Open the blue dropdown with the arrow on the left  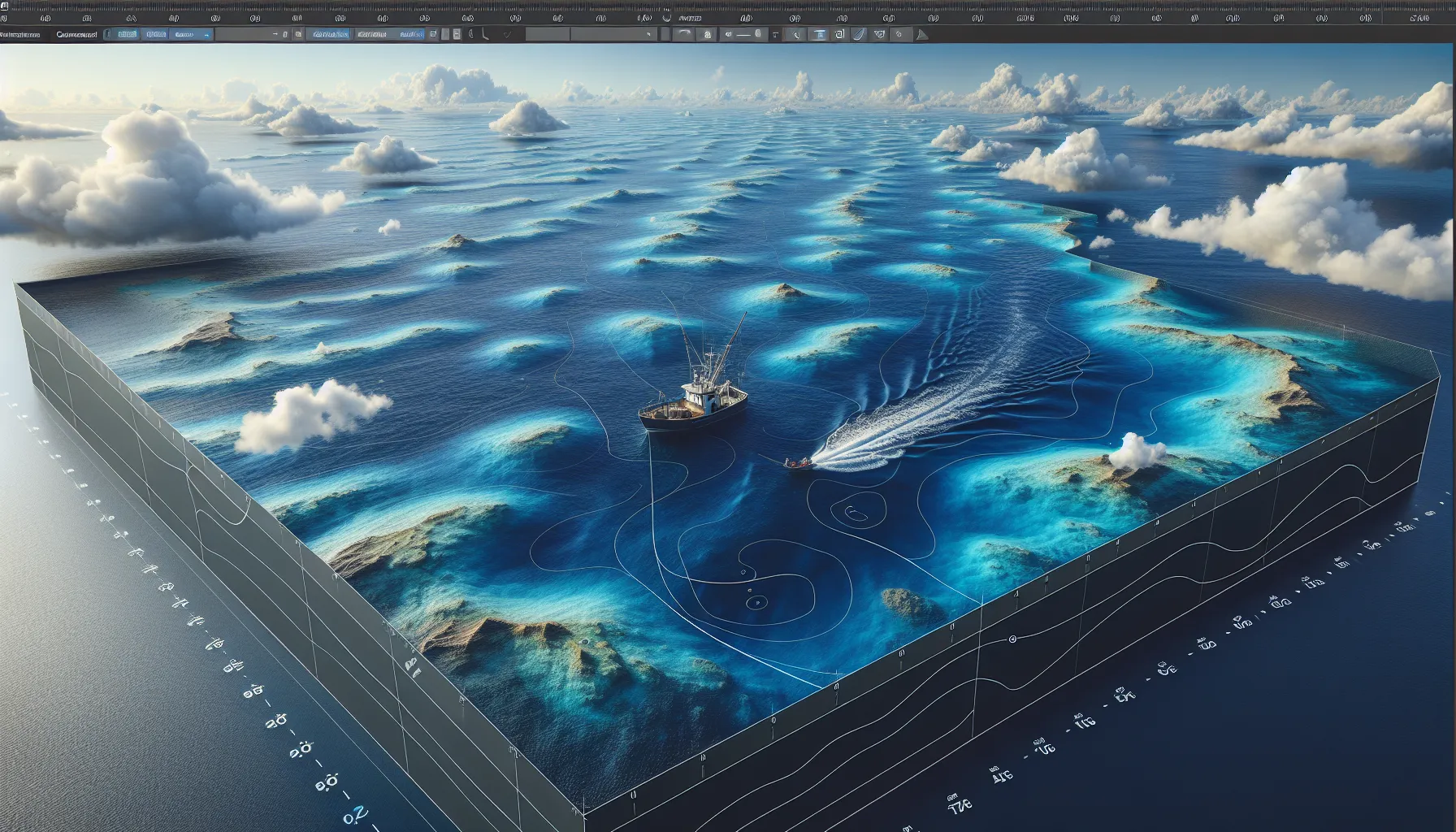tap(193, 34)
